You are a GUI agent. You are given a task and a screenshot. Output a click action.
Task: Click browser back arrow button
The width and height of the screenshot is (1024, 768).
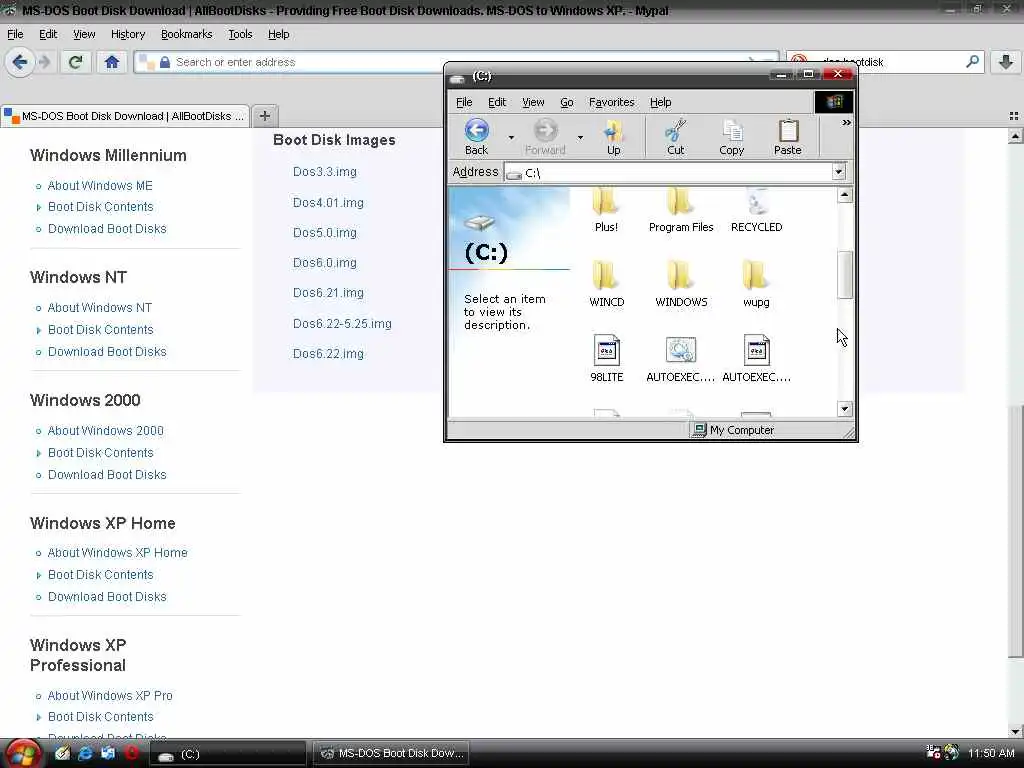20,63
